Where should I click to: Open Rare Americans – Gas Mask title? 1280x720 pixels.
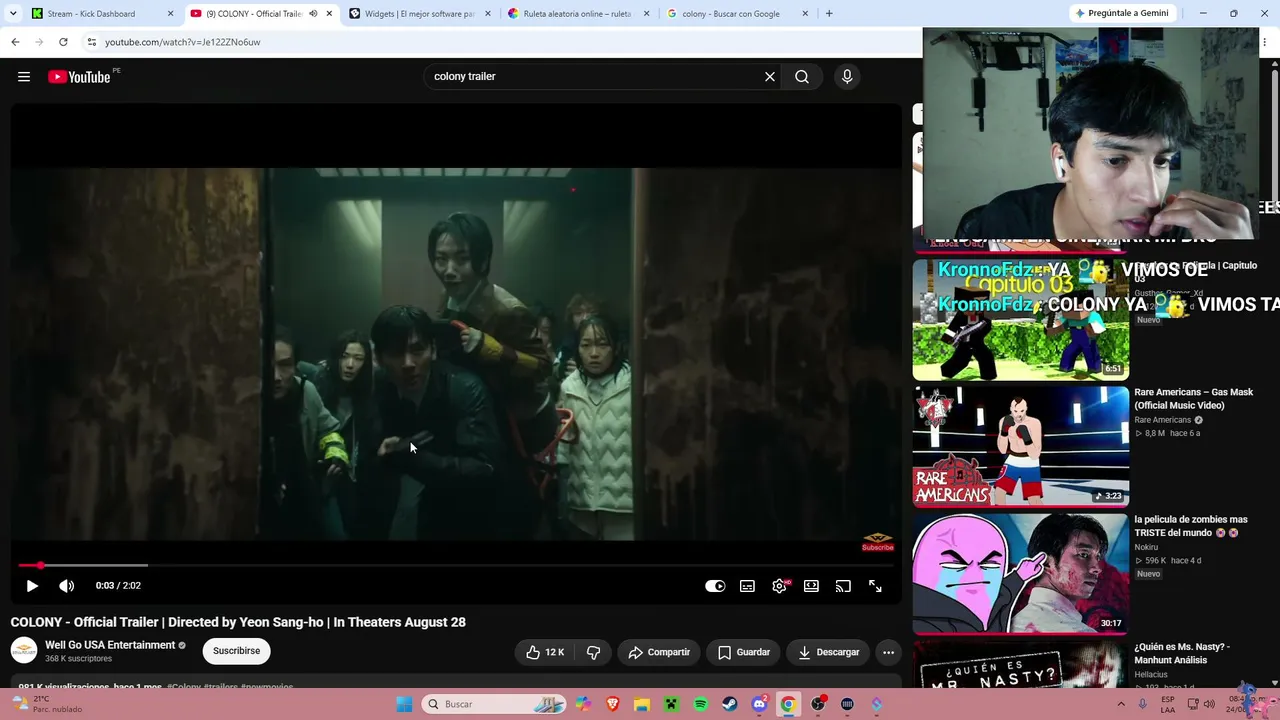click(1194, 399)
